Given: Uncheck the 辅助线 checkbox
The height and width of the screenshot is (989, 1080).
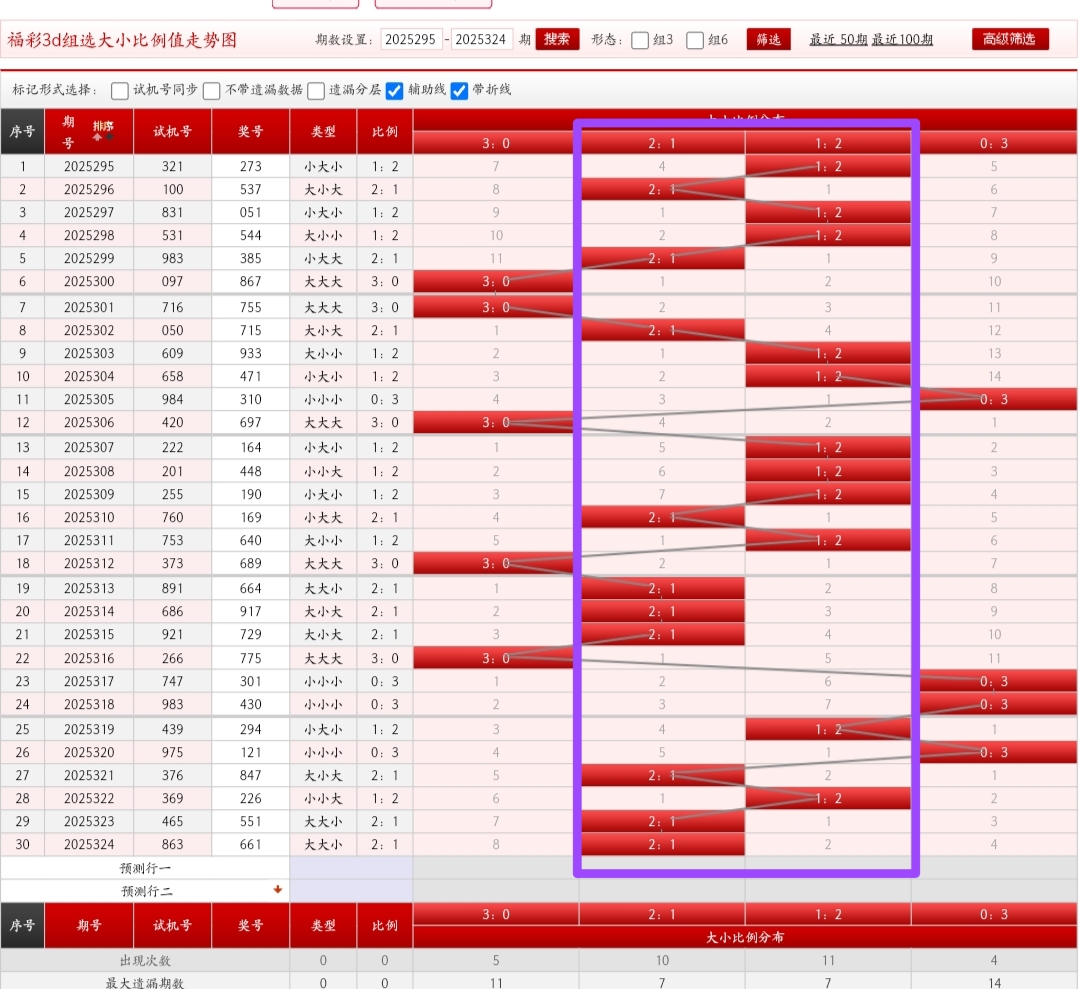Looking at the screenshot, I should [x=394, y=90].
